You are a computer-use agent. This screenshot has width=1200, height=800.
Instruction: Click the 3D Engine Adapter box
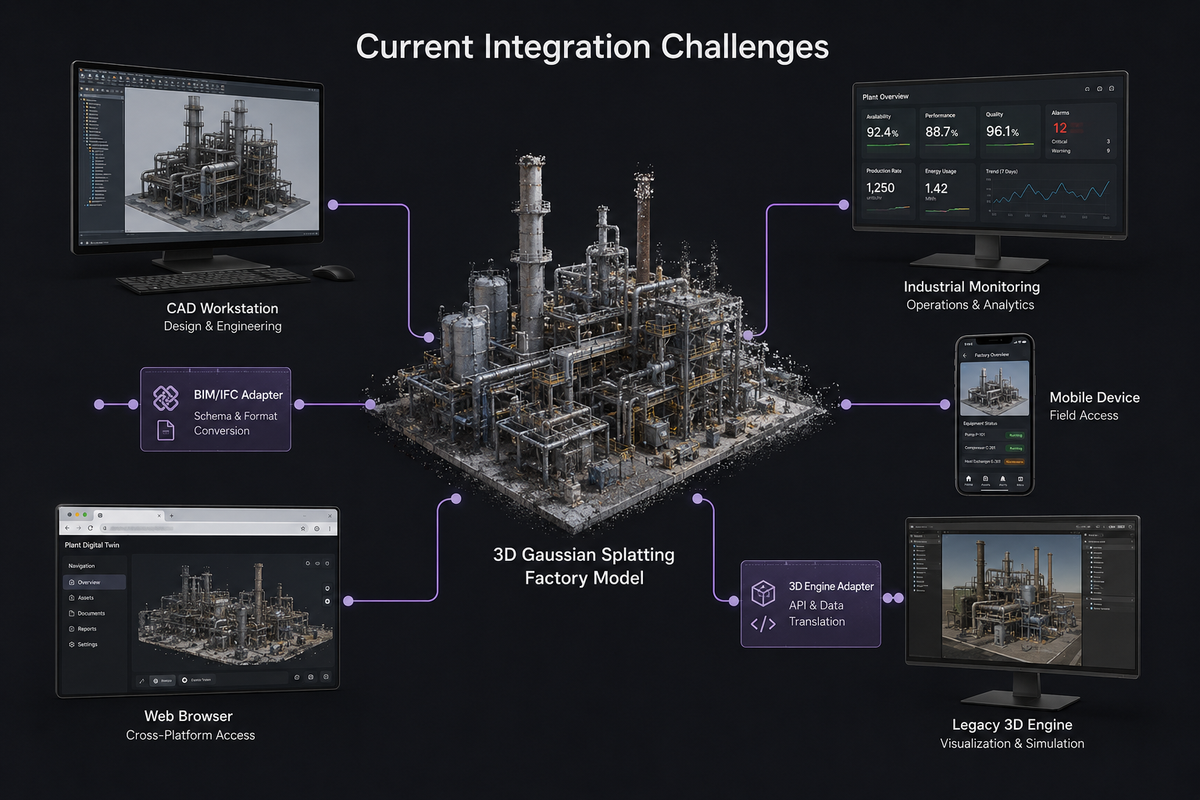tap(811, 603)
